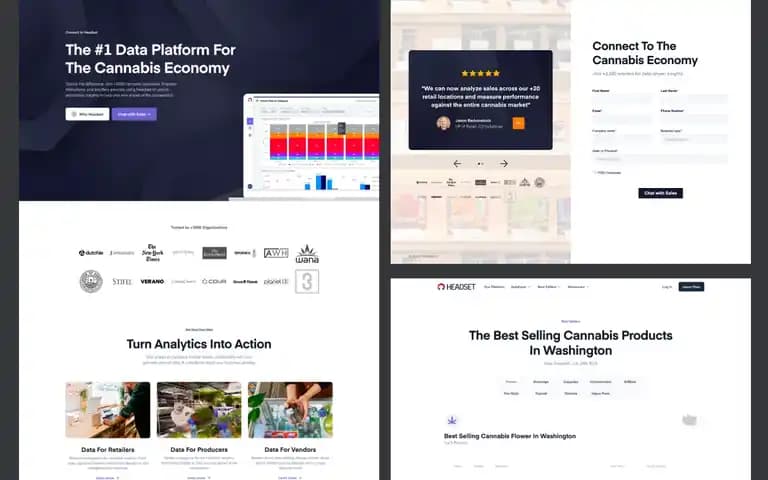Click the dashboard screenshot with stacked bar chart
Screen dimensions: 768x480
pos(312,146)
